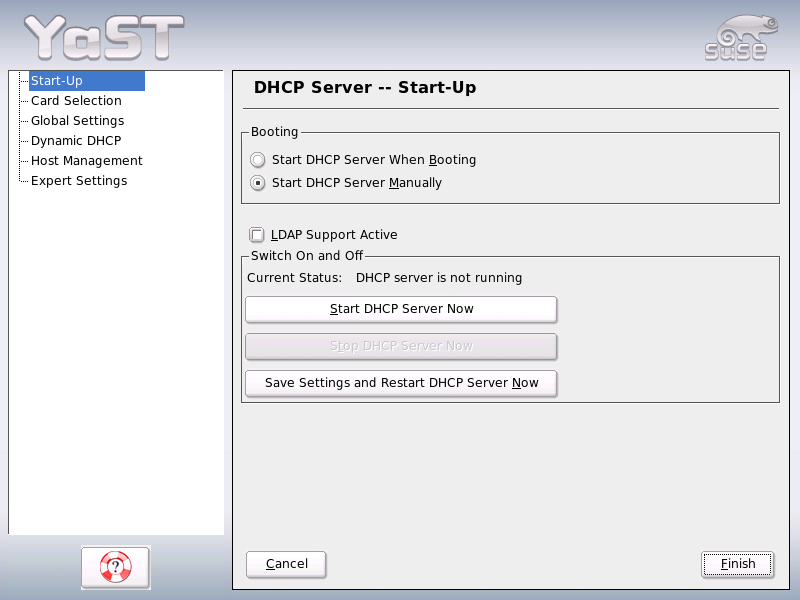800x600 pixels.
Task: Open Start-Up in the tree
Action: pyautogui.click(x=87, y=81)
